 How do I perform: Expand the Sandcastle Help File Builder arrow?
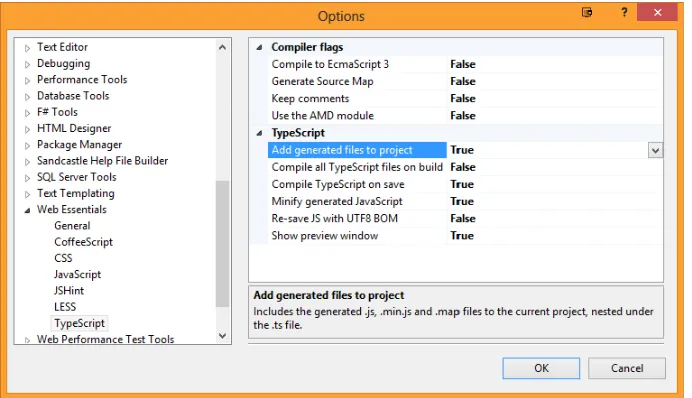27,162
